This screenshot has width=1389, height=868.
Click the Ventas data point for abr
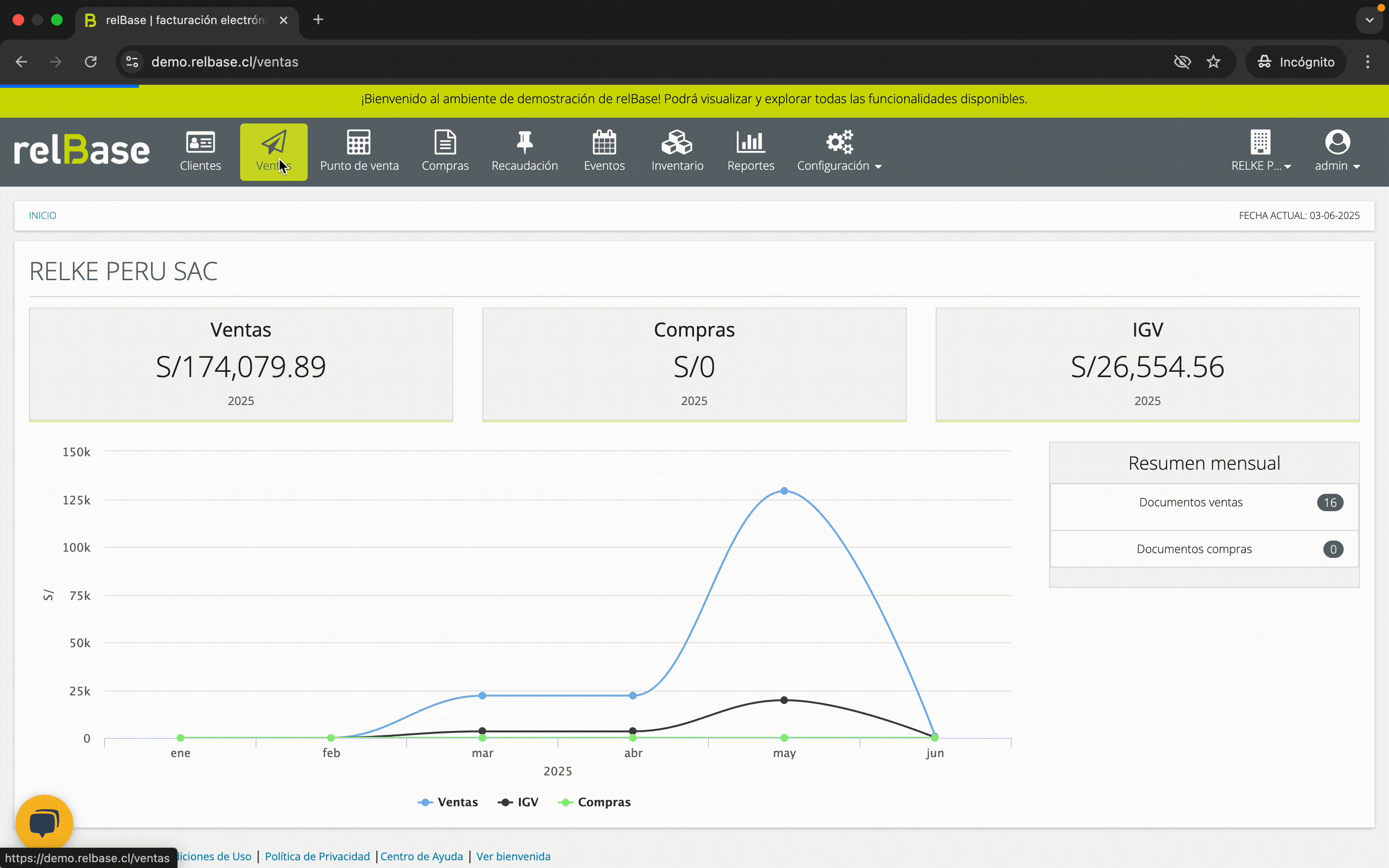[x=632, y=695]
